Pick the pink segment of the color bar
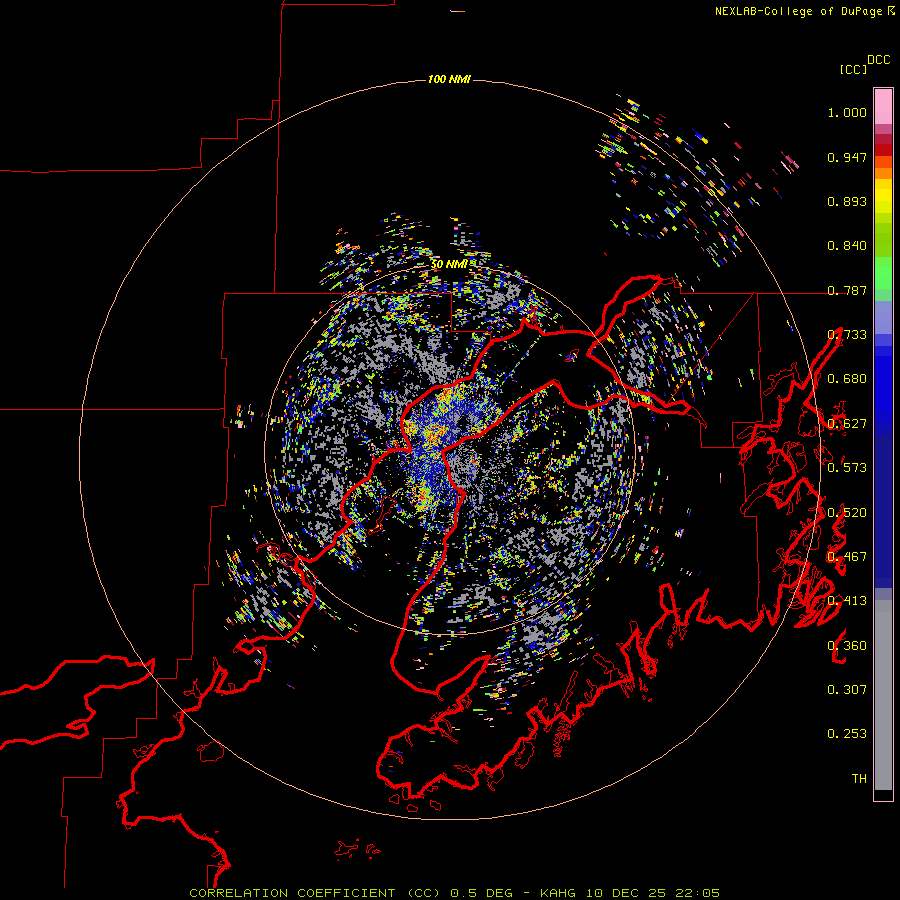The height and width of the screenshot is (900, 900). pos(883,107)
